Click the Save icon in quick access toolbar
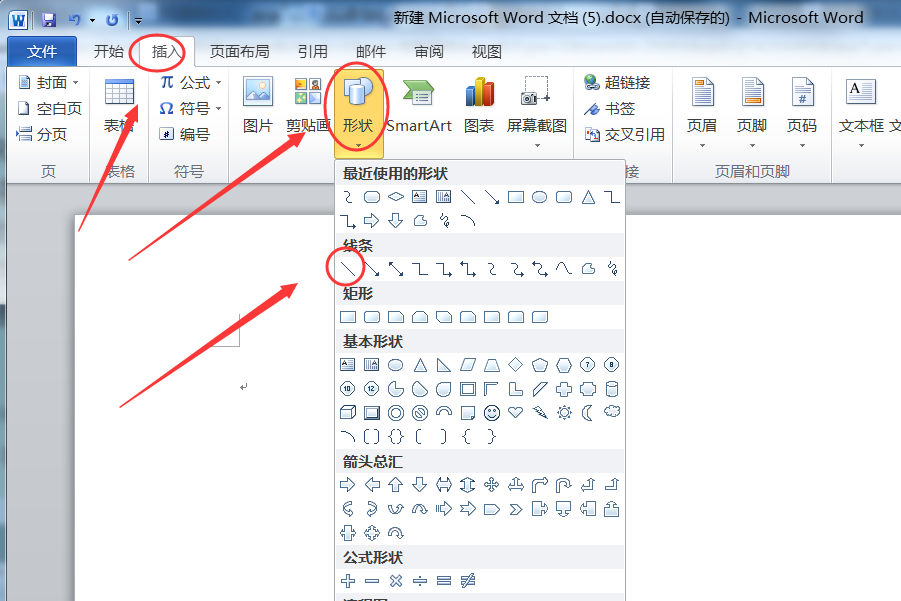 [48, 19]
